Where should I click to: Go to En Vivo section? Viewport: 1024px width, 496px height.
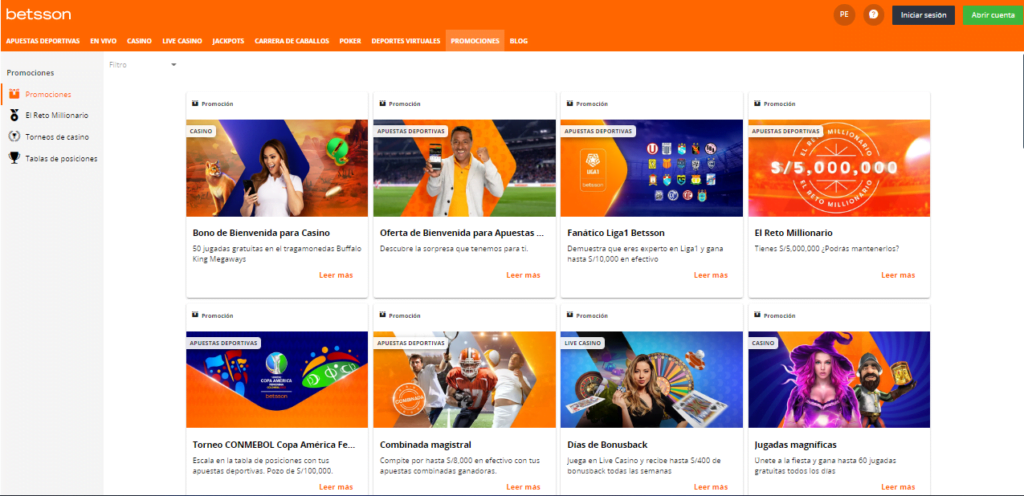click(x=103, y=41)
